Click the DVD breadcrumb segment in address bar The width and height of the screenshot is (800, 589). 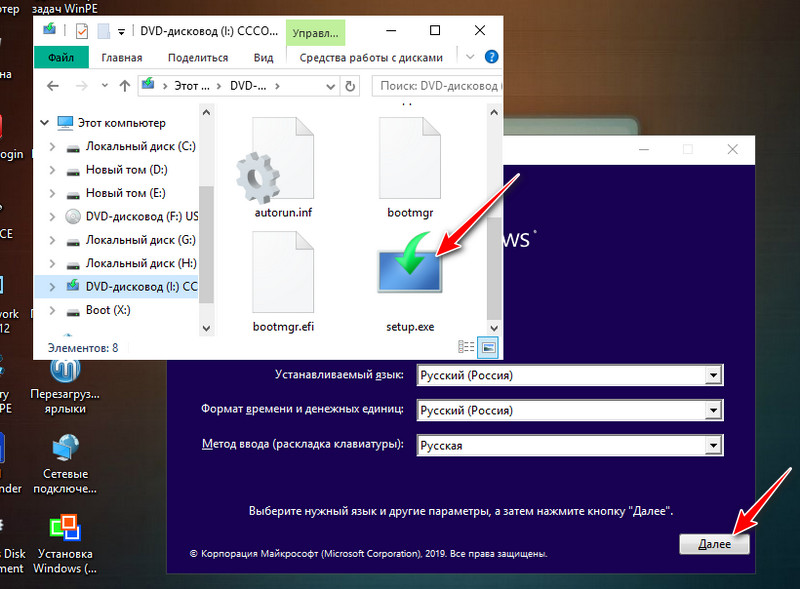coord(248,86)
